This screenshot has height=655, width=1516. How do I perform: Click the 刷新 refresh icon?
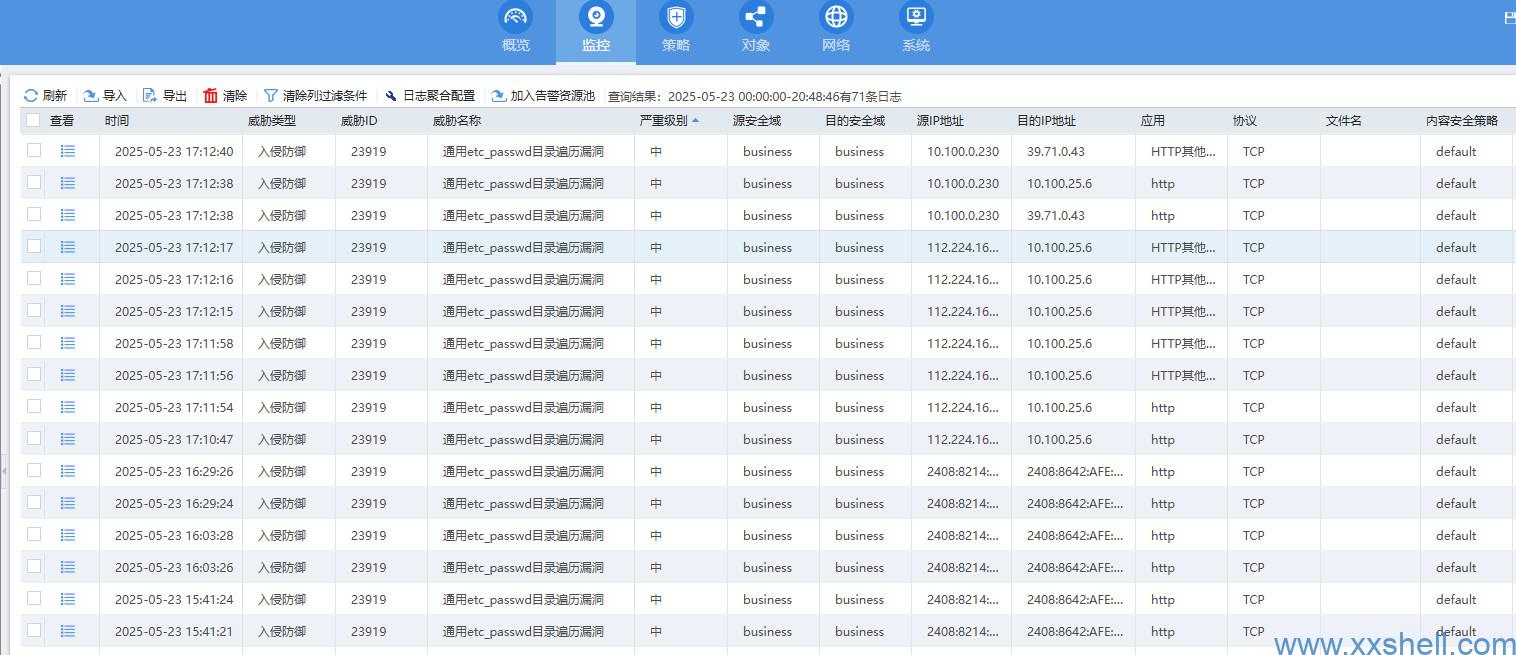[31, 96]
